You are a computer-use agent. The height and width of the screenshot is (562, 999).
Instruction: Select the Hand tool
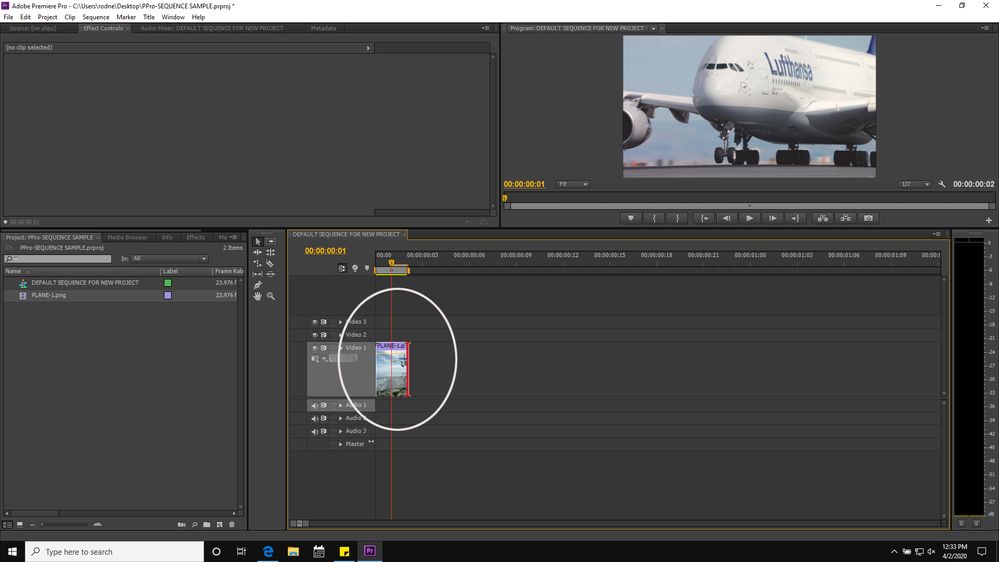257,296
